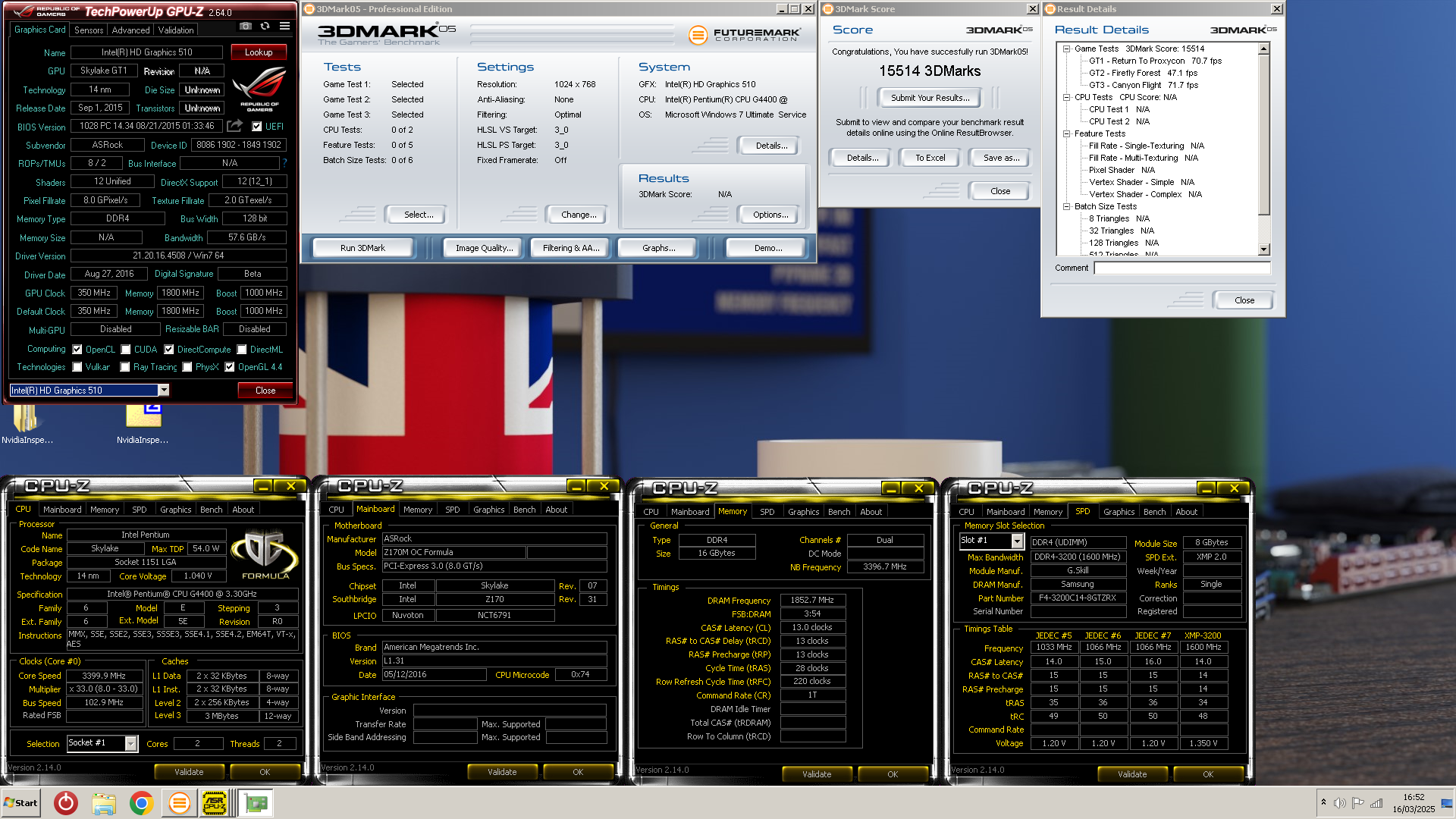This screenshot has height=819, width=1456.
Task: Show hidden tray icons arrow
Action: [x=1323, y=802]
